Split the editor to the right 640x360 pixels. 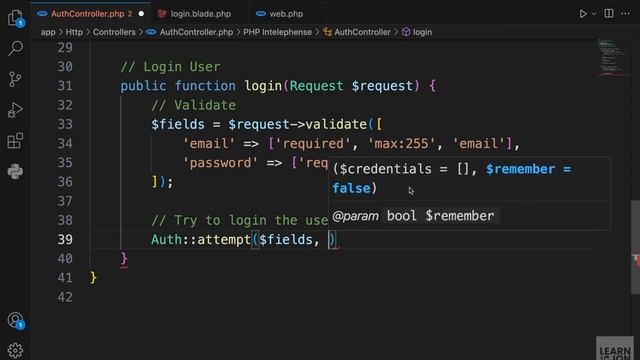point(609,13)
